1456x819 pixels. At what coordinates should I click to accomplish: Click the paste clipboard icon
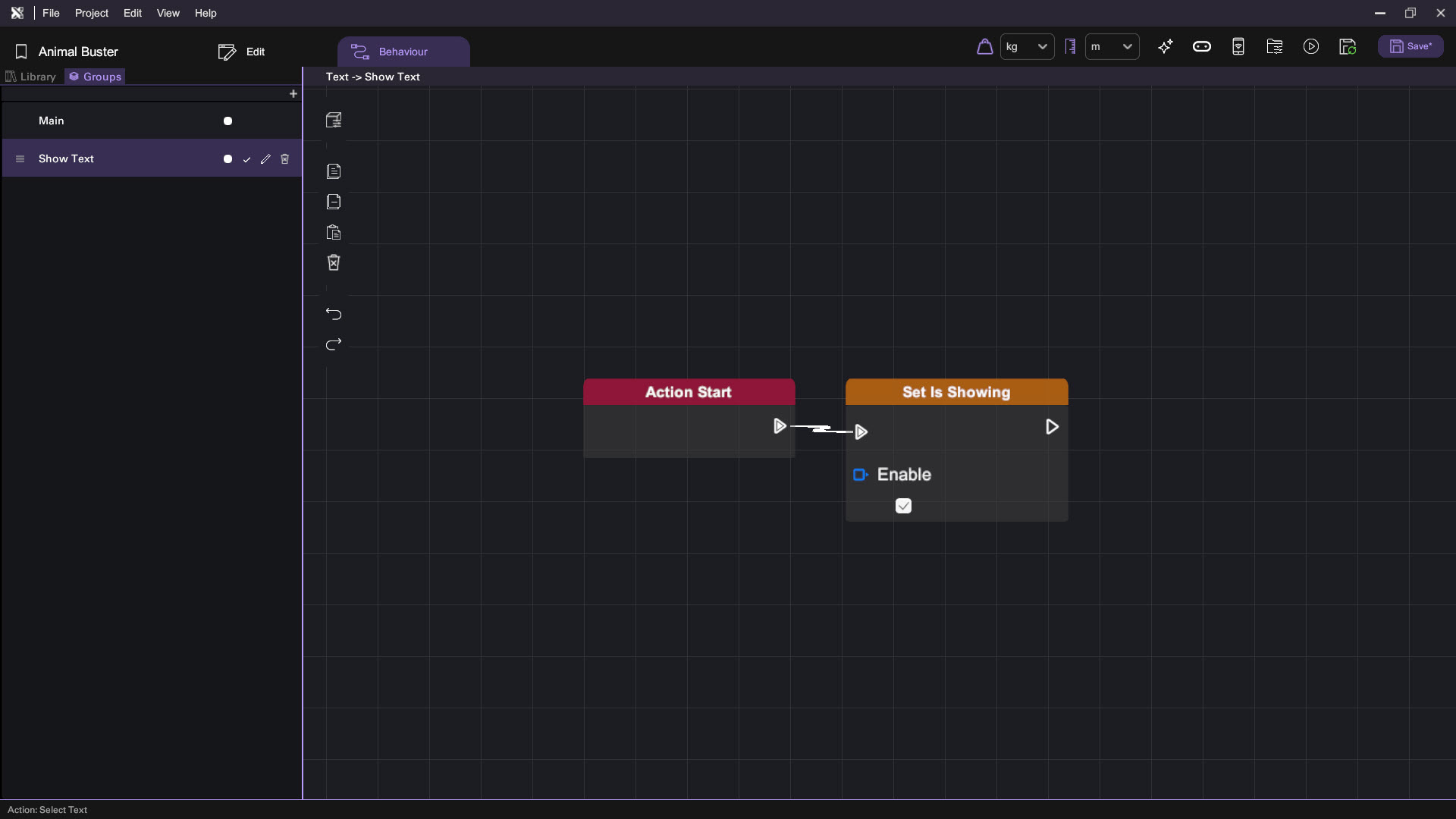pyautogui.click(x=334, y=233)
